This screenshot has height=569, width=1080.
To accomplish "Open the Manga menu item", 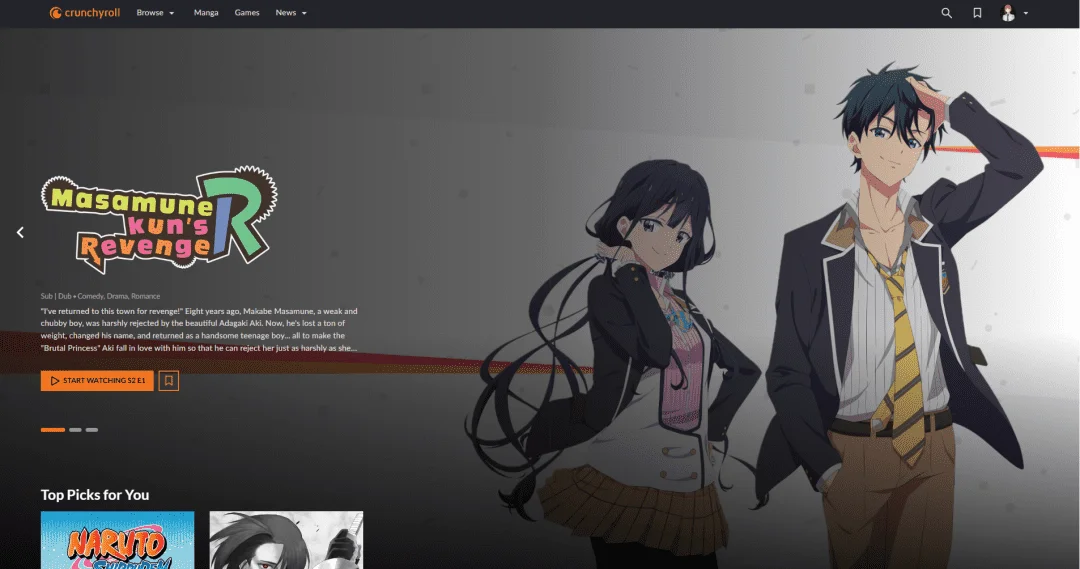I will [206, 12].
